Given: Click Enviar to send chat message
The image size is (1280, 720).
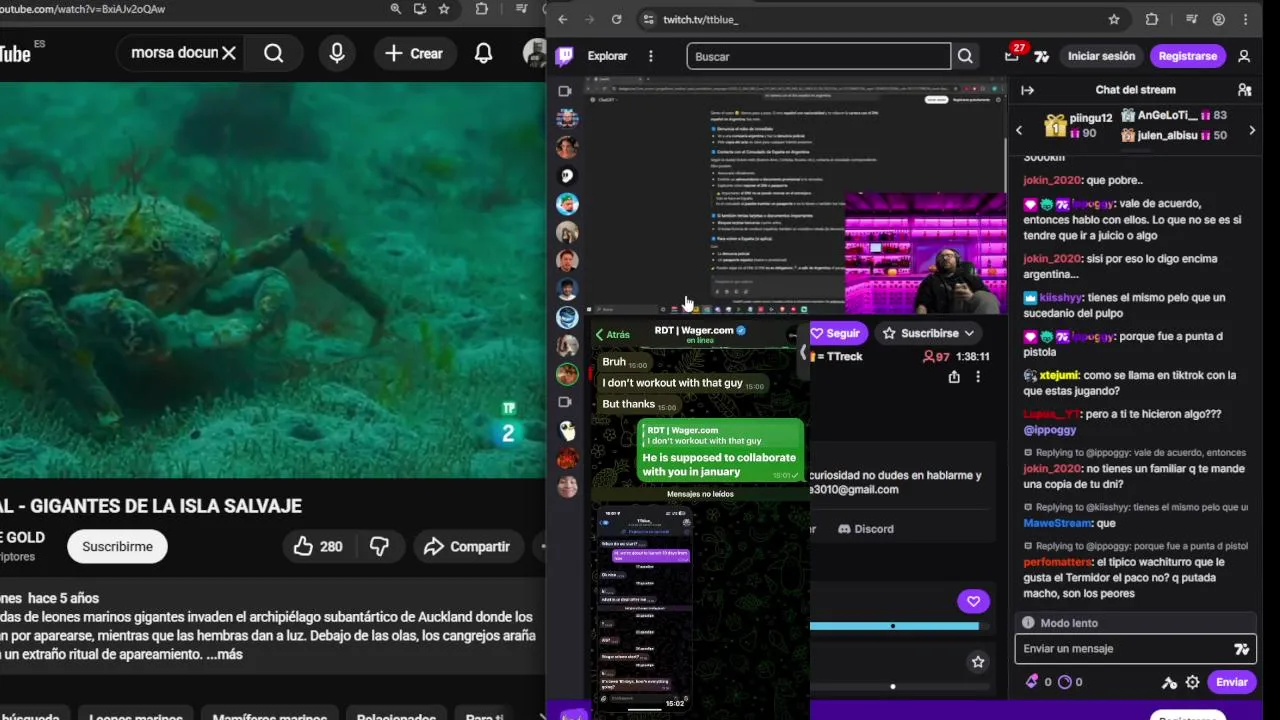Looking at the screenshot, I should click(x=1231, y=682).
